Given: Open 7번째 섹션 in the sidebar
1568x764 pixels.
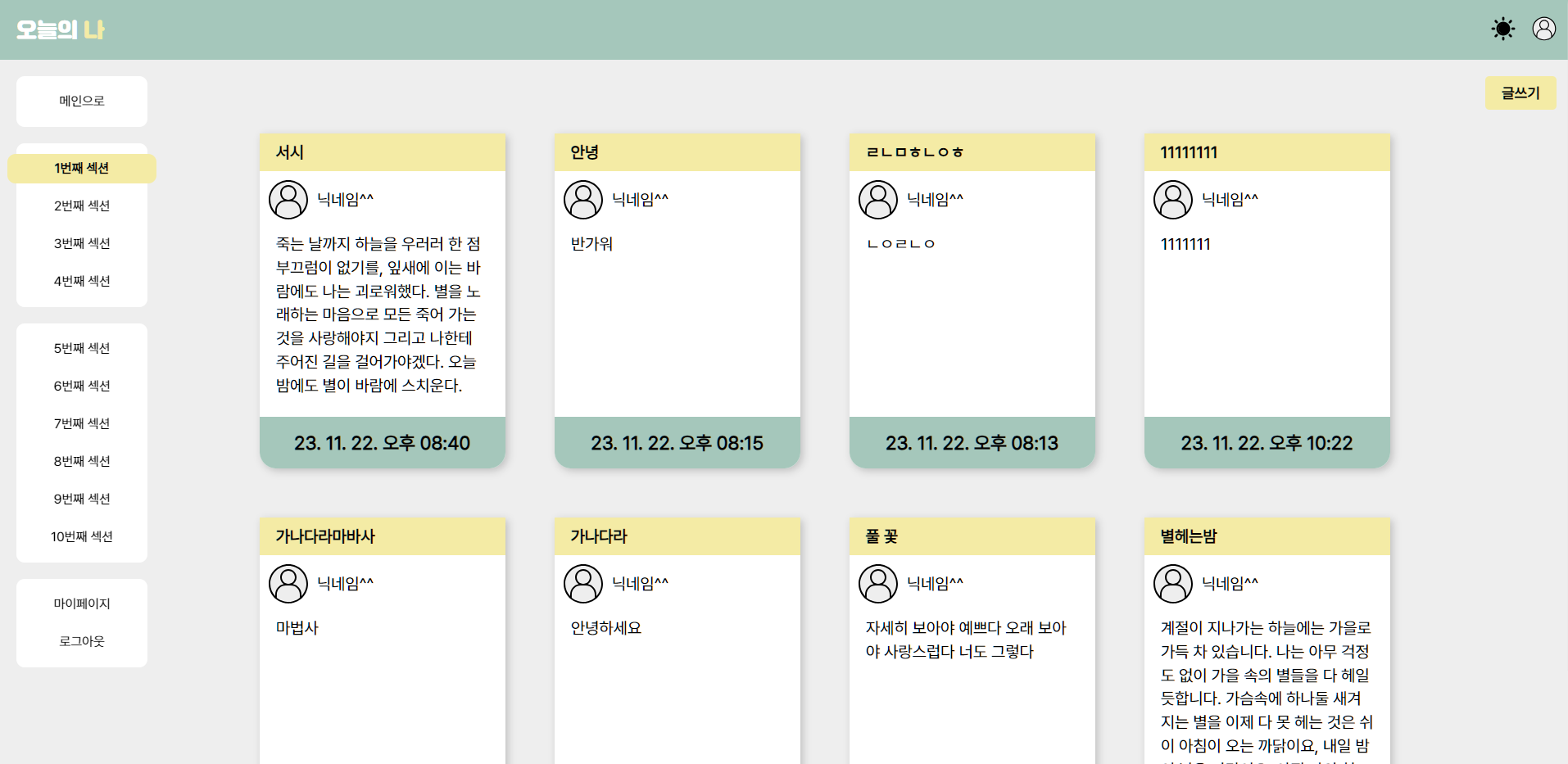Looking at the screenshot, I should pyautogui.click(x=82, y=423).
